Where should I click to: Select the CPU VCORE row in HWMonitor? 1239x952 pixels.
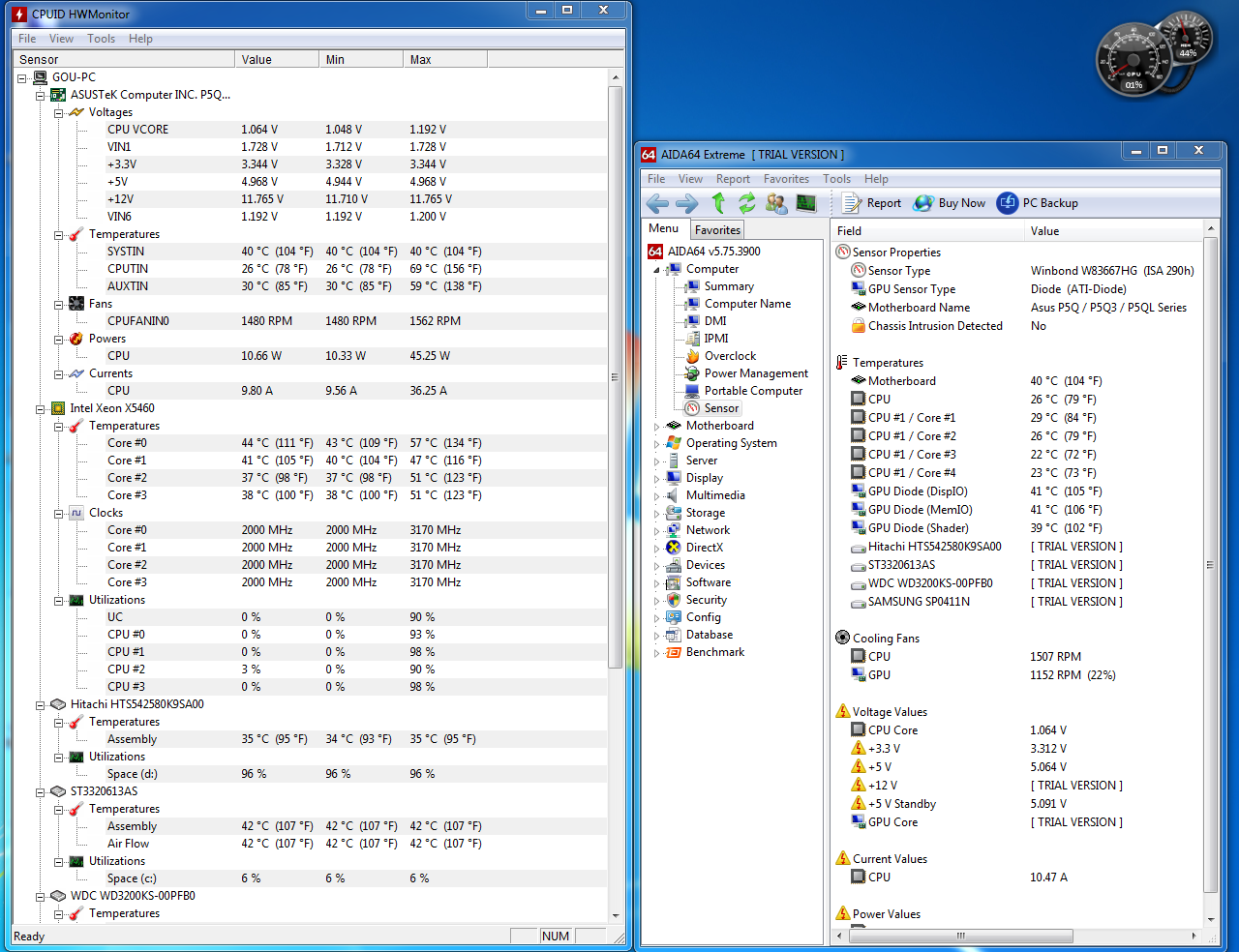(x=310, y=130)
